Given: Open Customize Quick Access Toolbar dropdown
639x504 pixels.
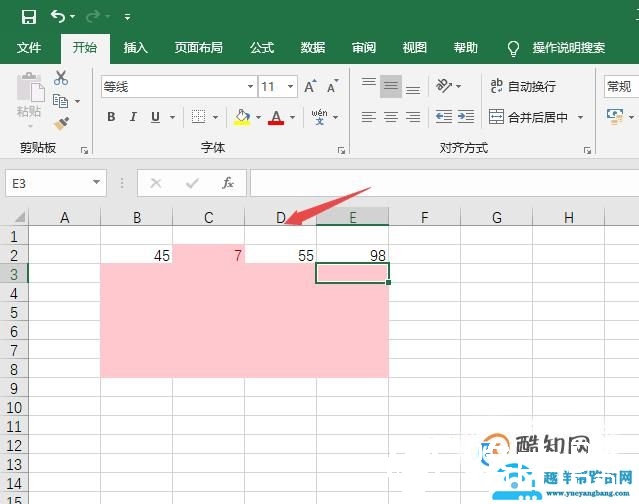Looking at the screenshot, I should (127, 17).
